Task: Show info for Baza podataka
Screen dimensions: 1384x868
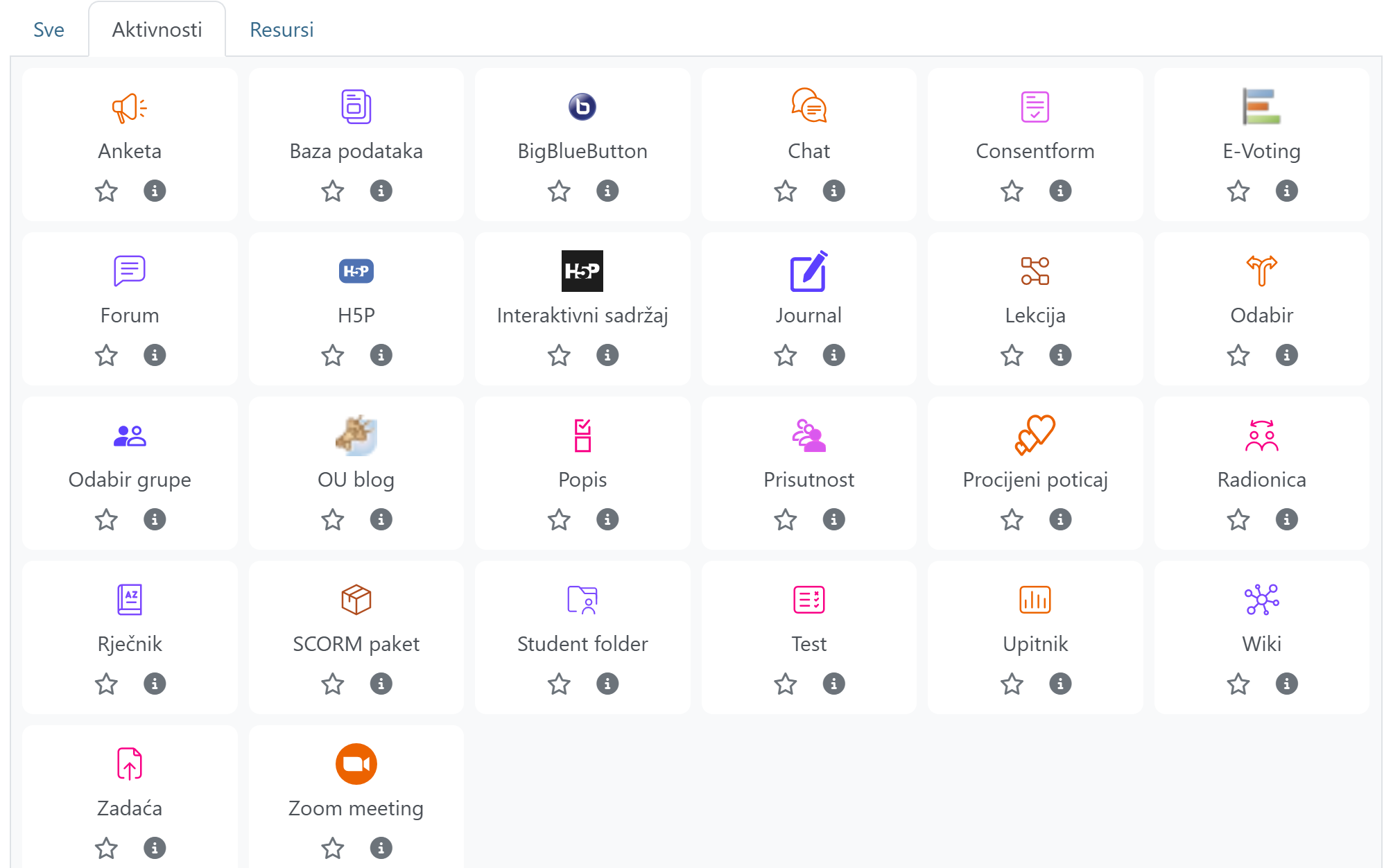Action: pos(381,191)
